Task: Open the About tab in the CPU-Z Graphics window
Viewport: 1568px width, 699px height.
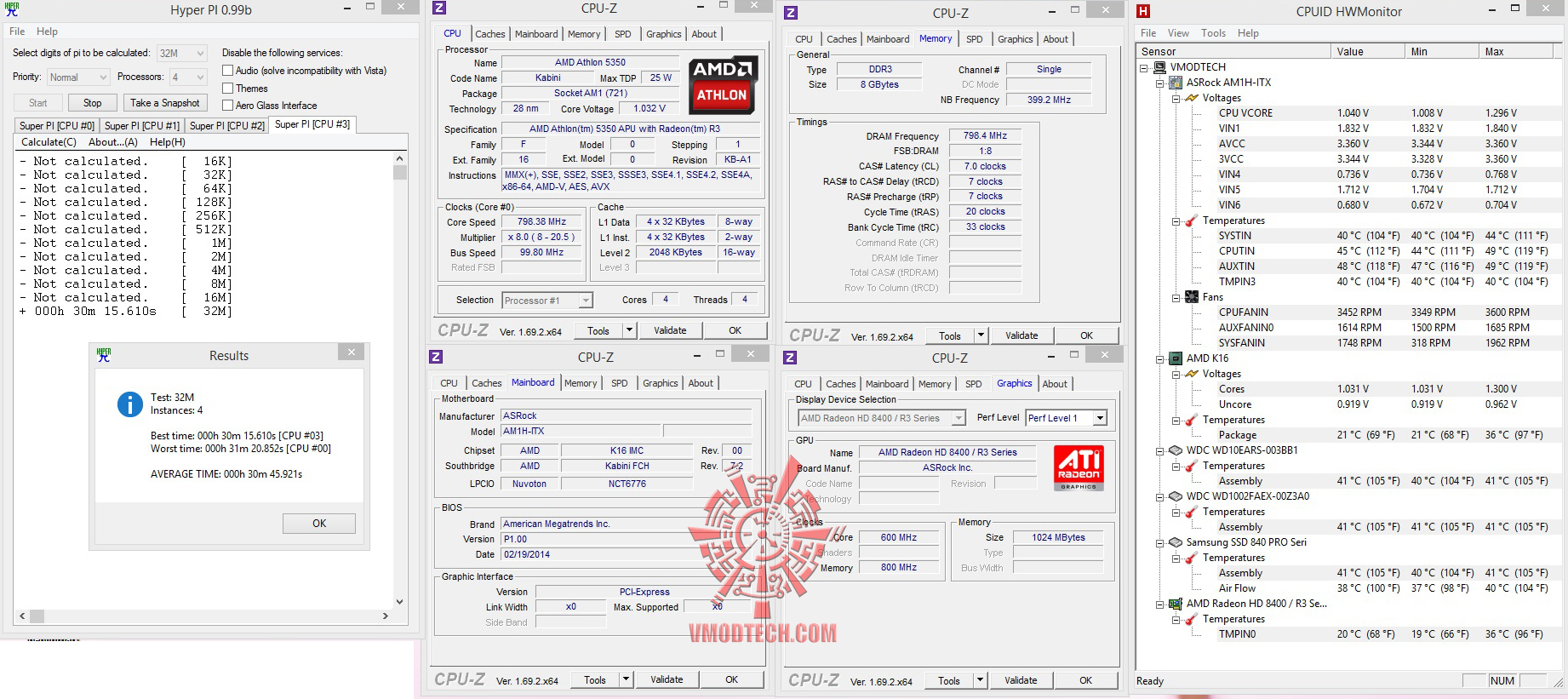Action: [x=1056, y=384]
